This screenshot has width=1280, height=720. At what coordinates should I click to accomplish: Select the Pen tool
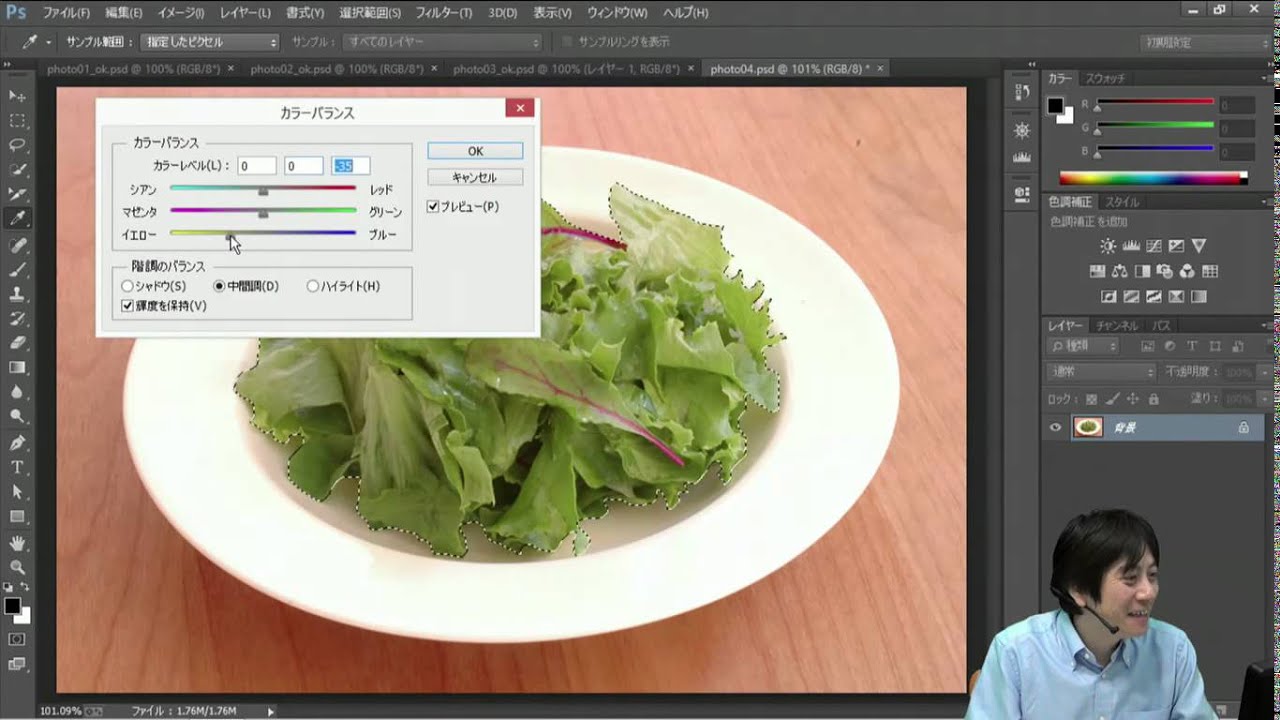pos(17,443)
